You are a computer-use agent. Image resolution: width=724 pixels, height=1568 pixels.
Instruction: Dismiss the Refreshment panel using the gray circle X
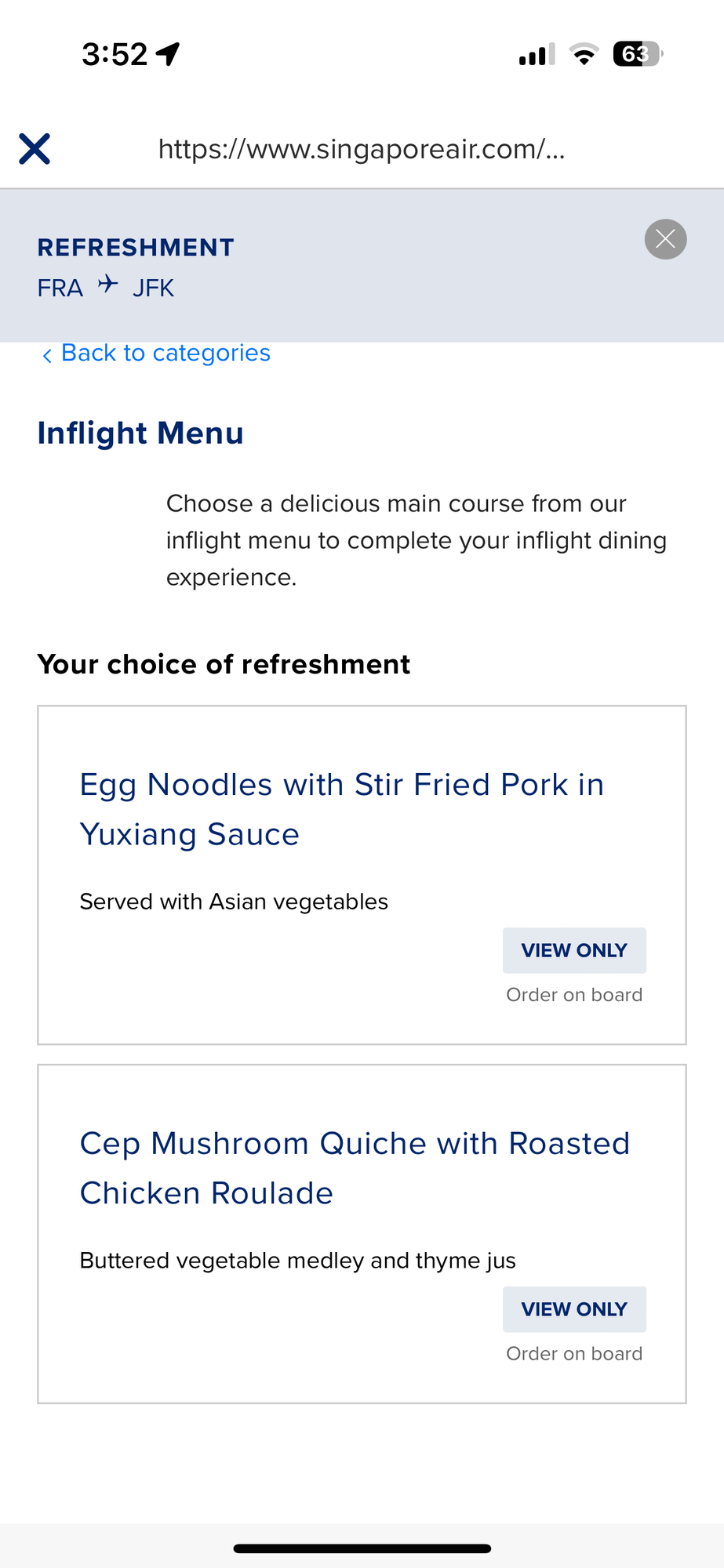665,239
